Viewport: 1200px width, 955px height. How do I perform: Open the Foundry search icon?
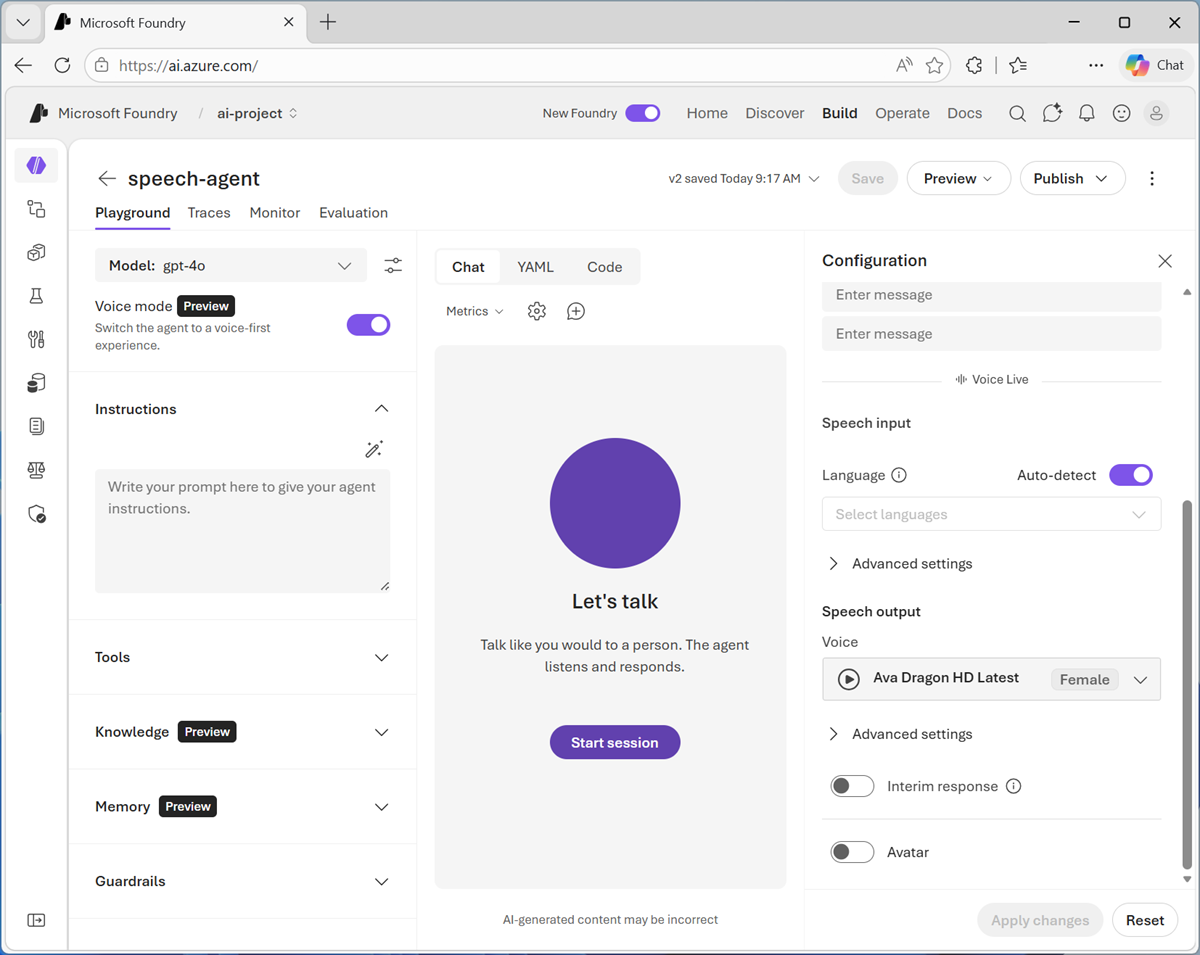click(x=1017, y=114)
